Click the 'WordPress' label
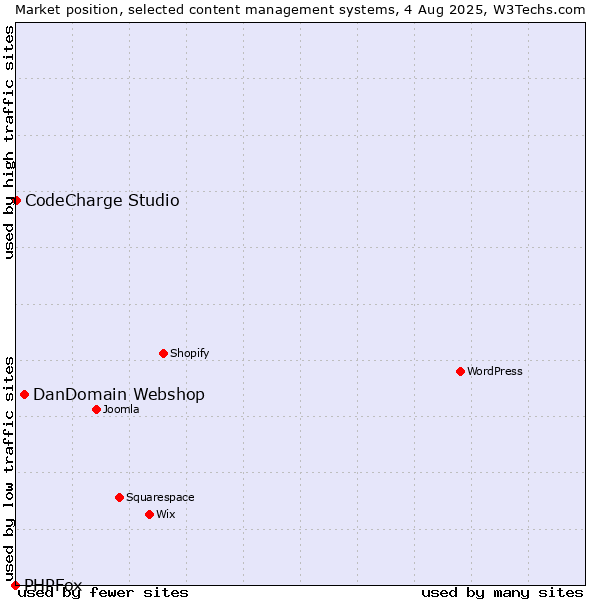Screen dimensions: 600x600 pyautogui.click(x=495, y=371)
